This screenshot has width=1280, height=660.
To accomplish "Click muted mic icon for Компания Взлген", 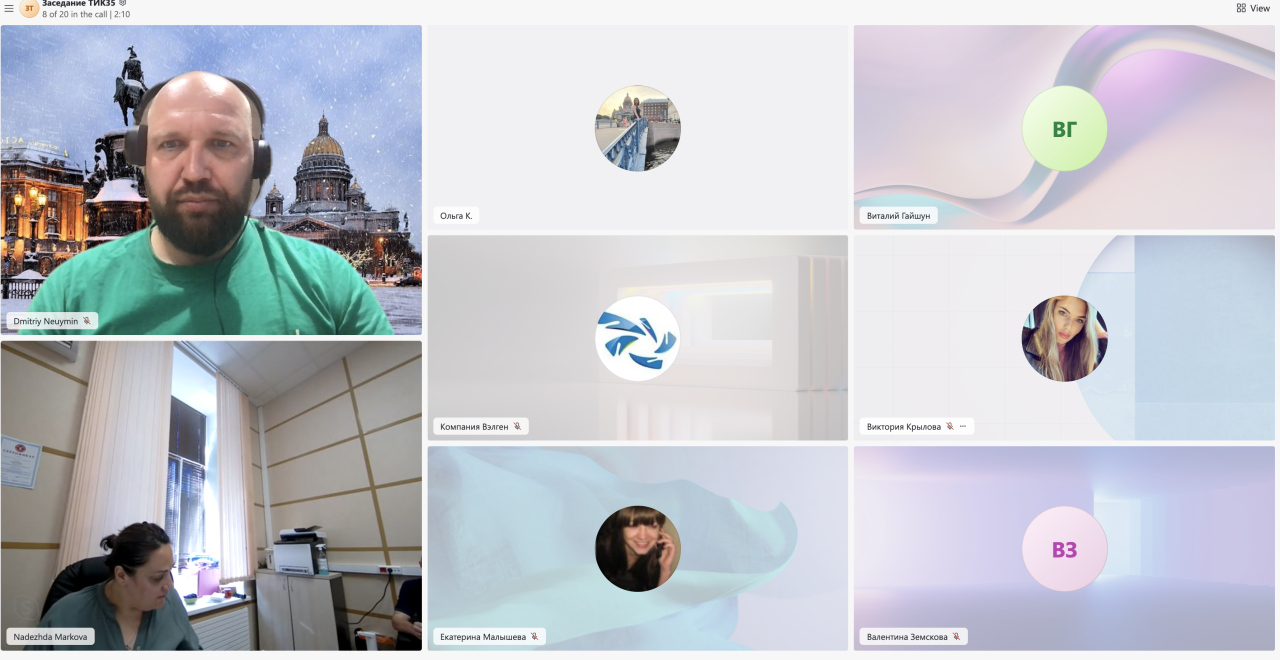I will coord(517,426).
